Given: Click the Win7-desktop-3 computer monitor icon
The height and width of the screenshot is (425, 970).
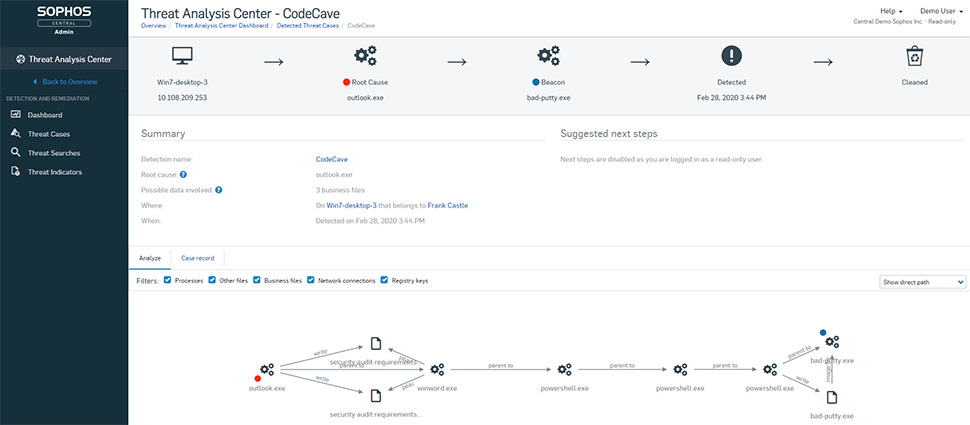Looking at the screenshot, I should tap(181, 56).
